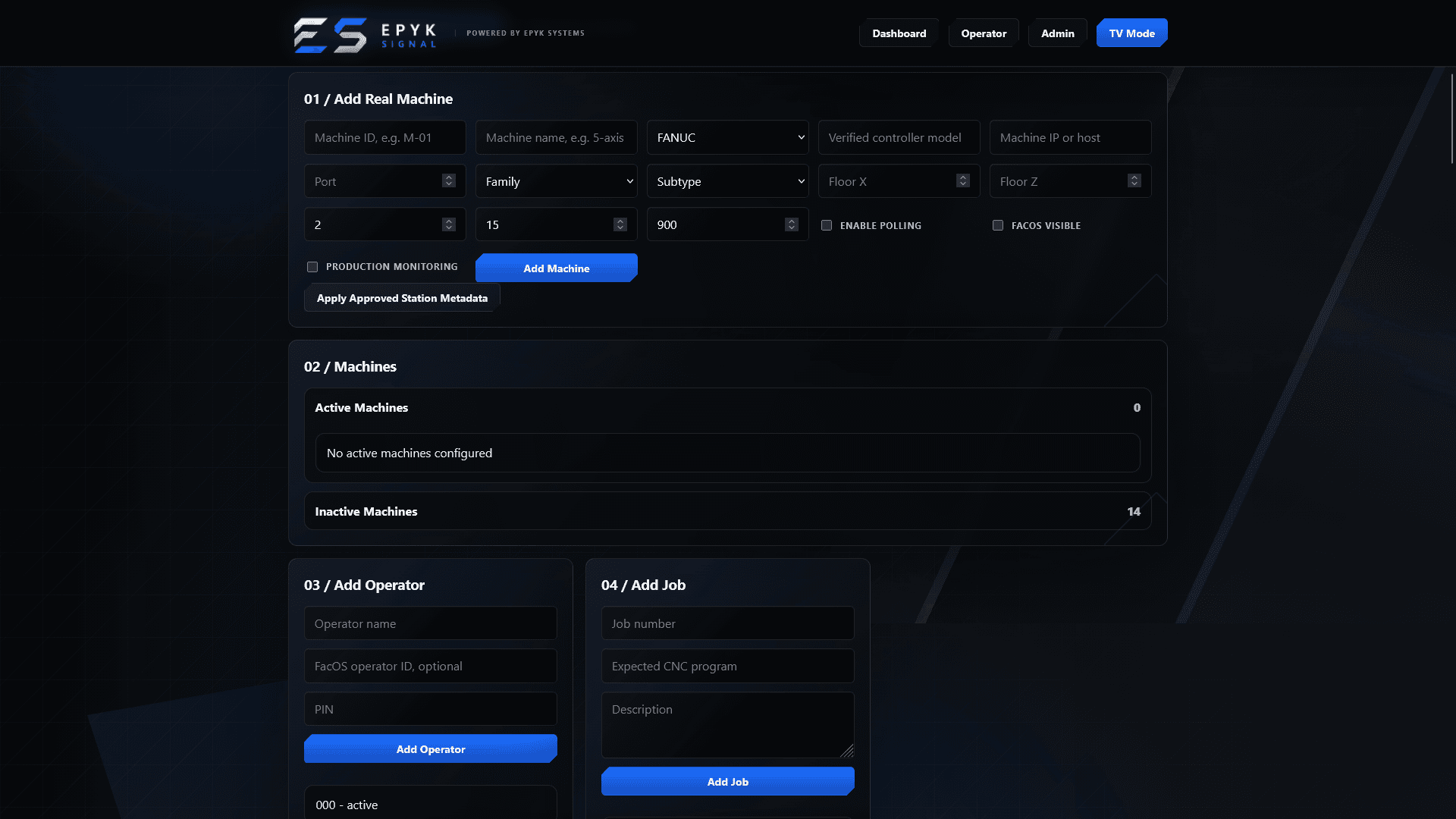Open the Family dropdown
This screenshot has height=819, width=1456.
[x=557, y=181]
